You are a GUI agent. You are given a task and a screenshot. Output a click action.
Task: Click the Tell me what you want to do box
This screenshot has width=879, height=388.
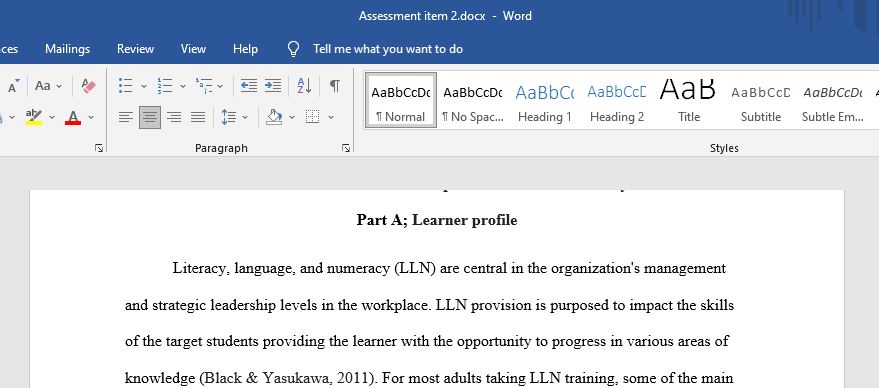point(387,49)
